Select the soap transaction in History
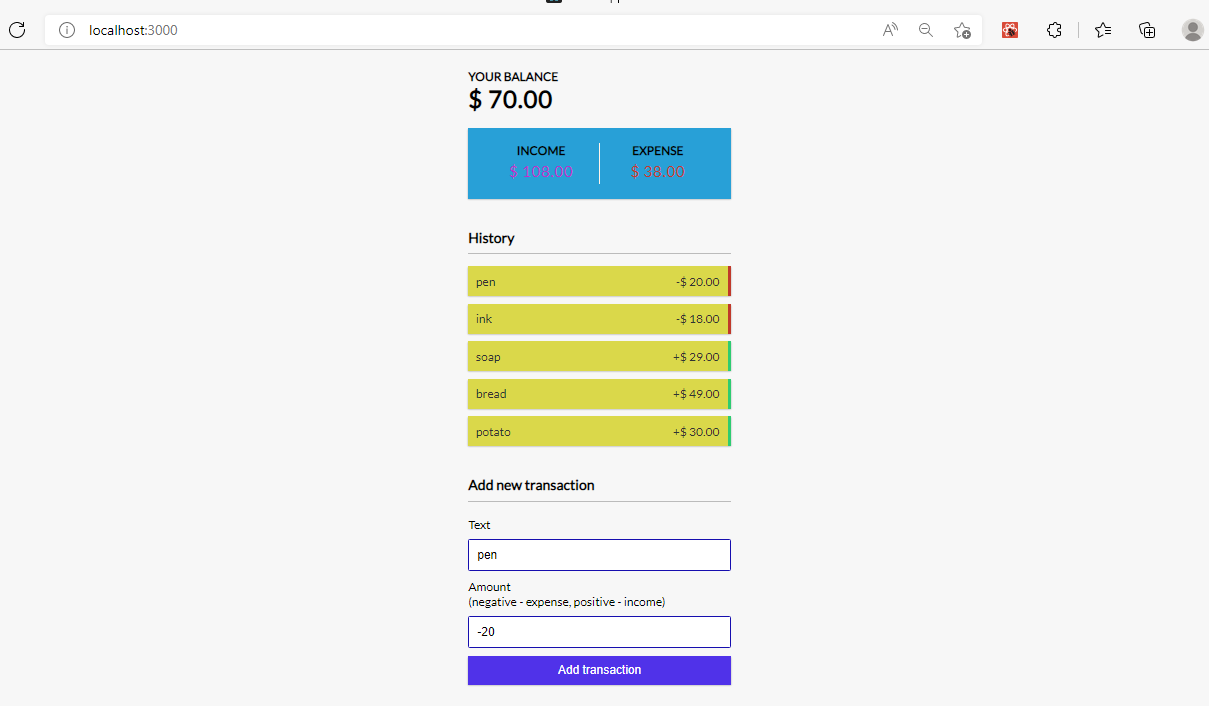 (x=599, y=356)
